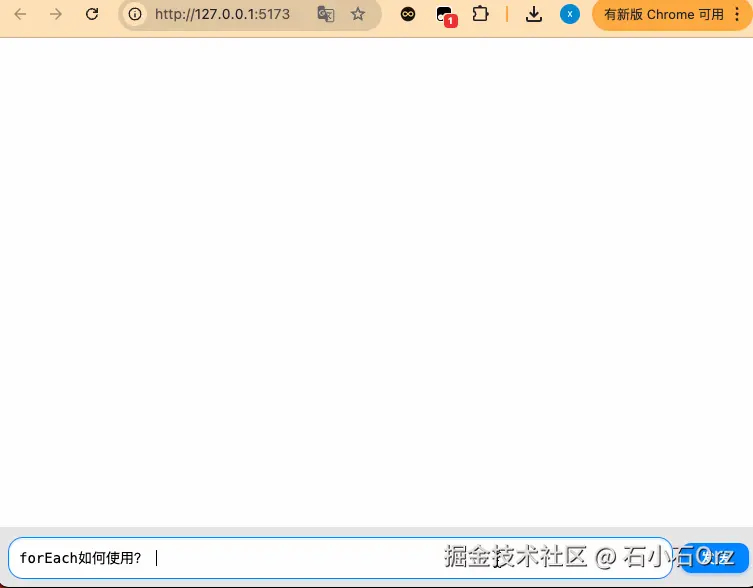The height and width of the screenshot is (588, 753).
Task: Click the blue send button beside input
Action: click(x=715, y=558)
